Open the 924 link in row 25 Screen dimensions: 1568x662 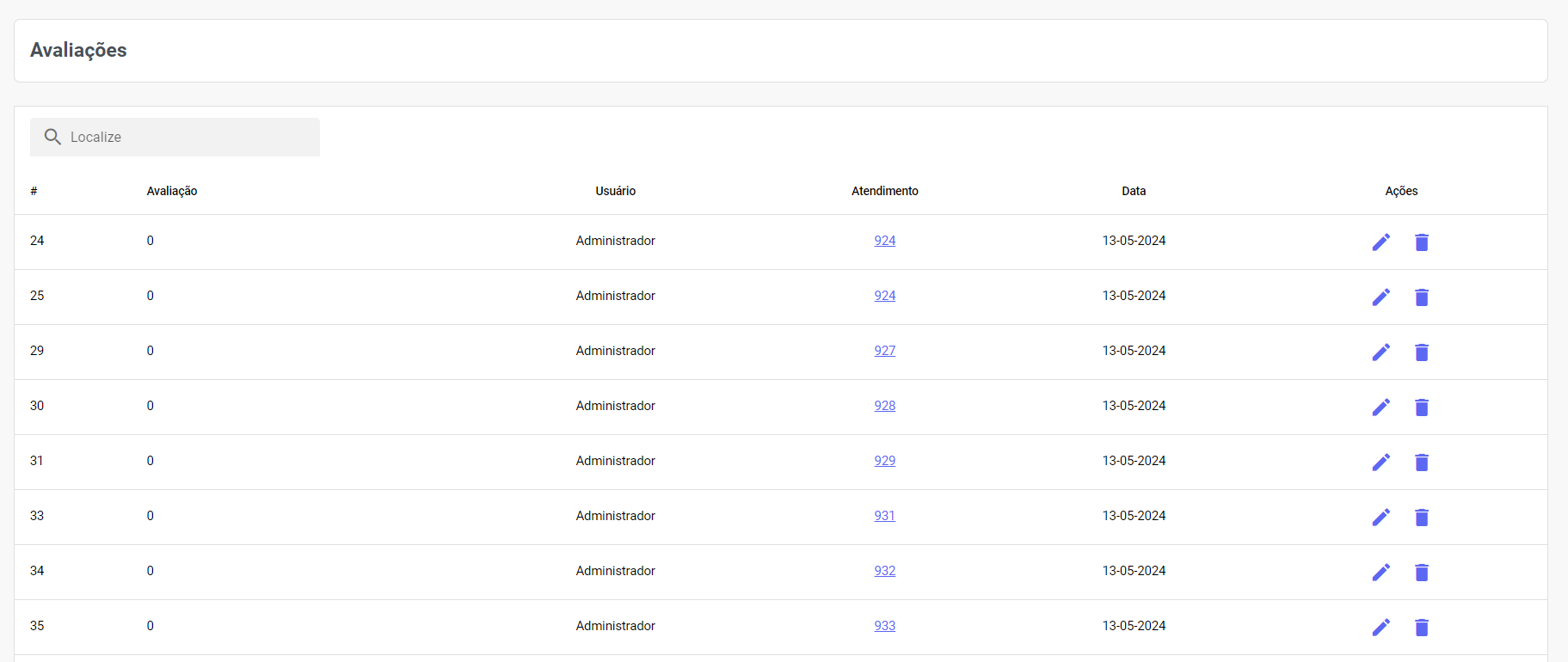[884, 296]
